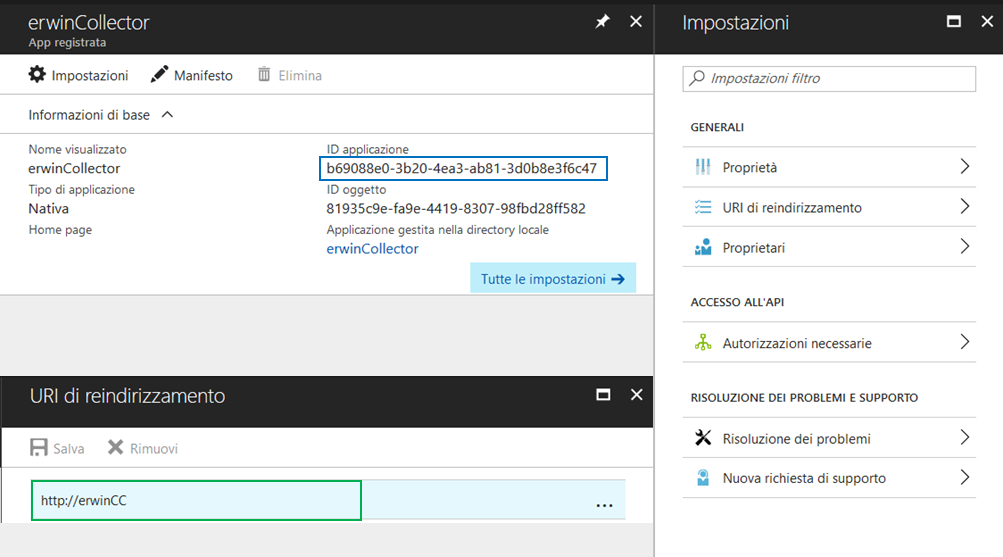The height and width of the screenshot is (557, 1003).
Task: Click the Autorizzazioni necessarie icon
Action: coord(703,343)
